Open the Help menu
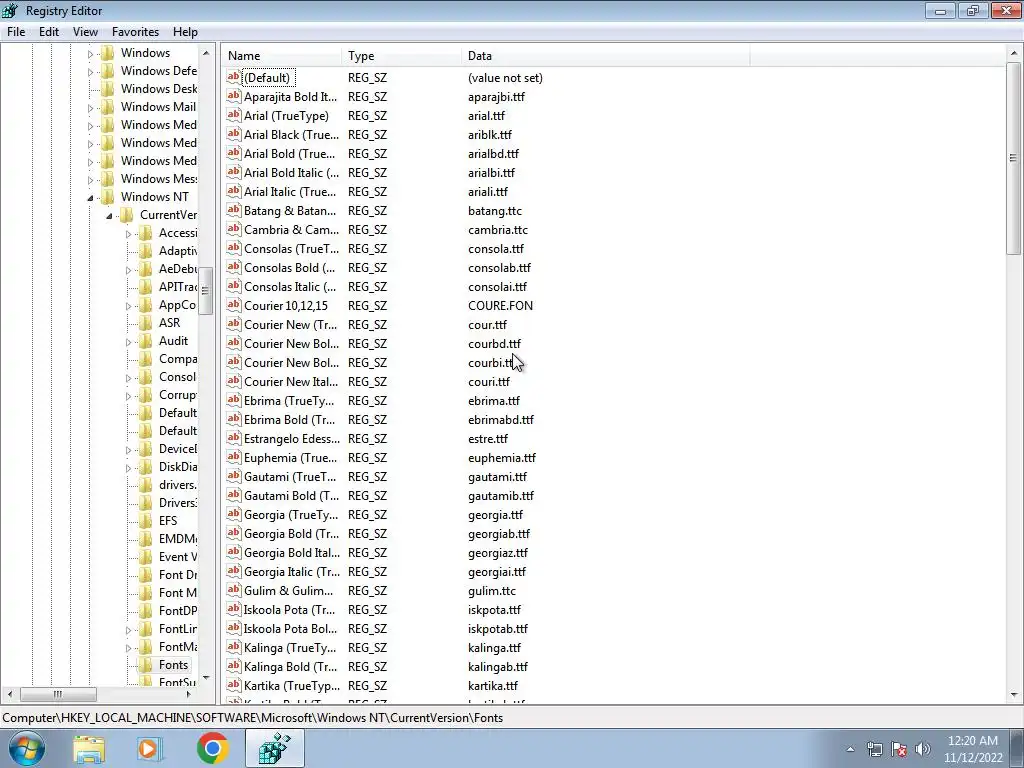Screen dimensions: 1024x768 coord(185,32)
